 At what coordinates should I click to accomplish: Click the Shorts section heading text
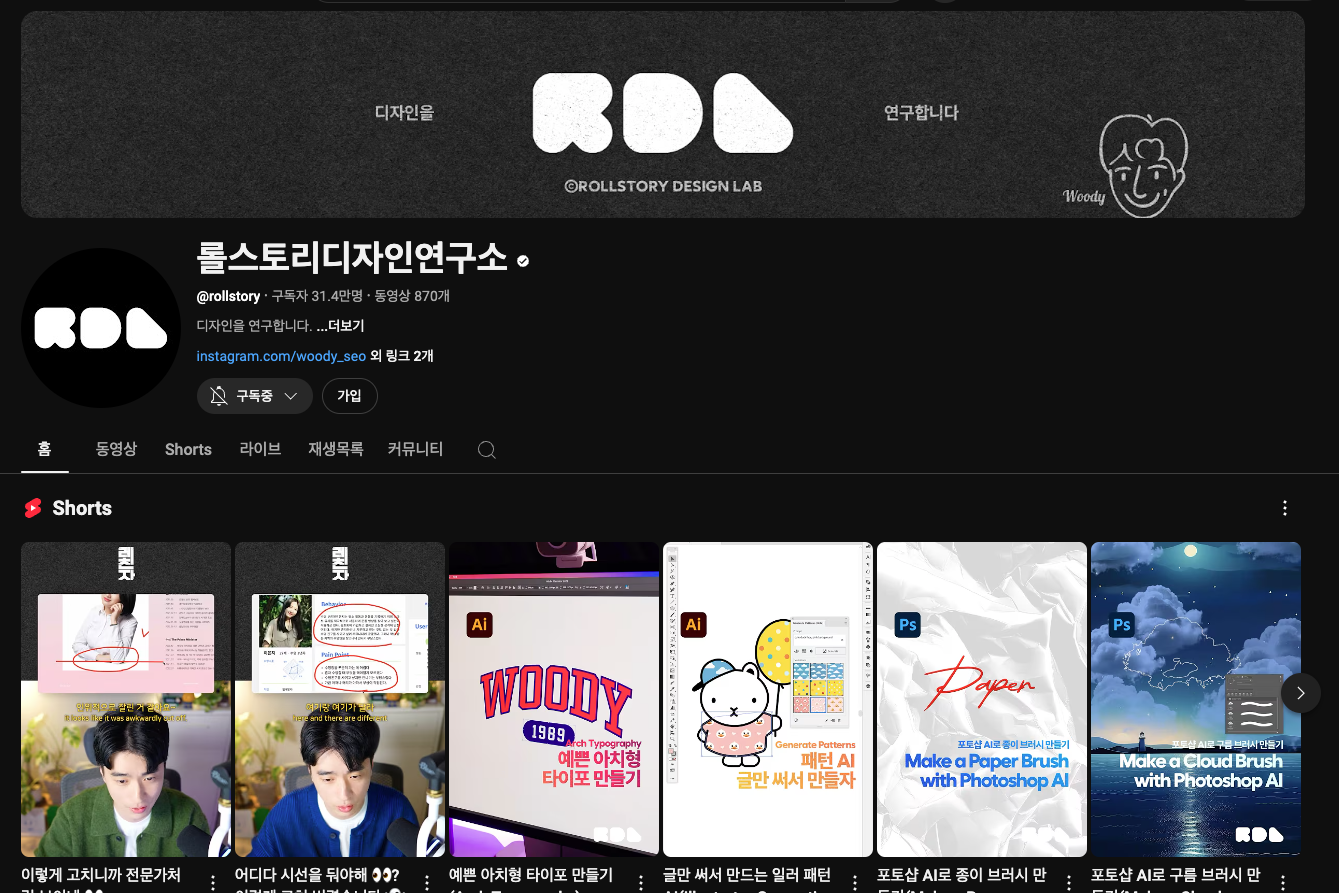82,508
